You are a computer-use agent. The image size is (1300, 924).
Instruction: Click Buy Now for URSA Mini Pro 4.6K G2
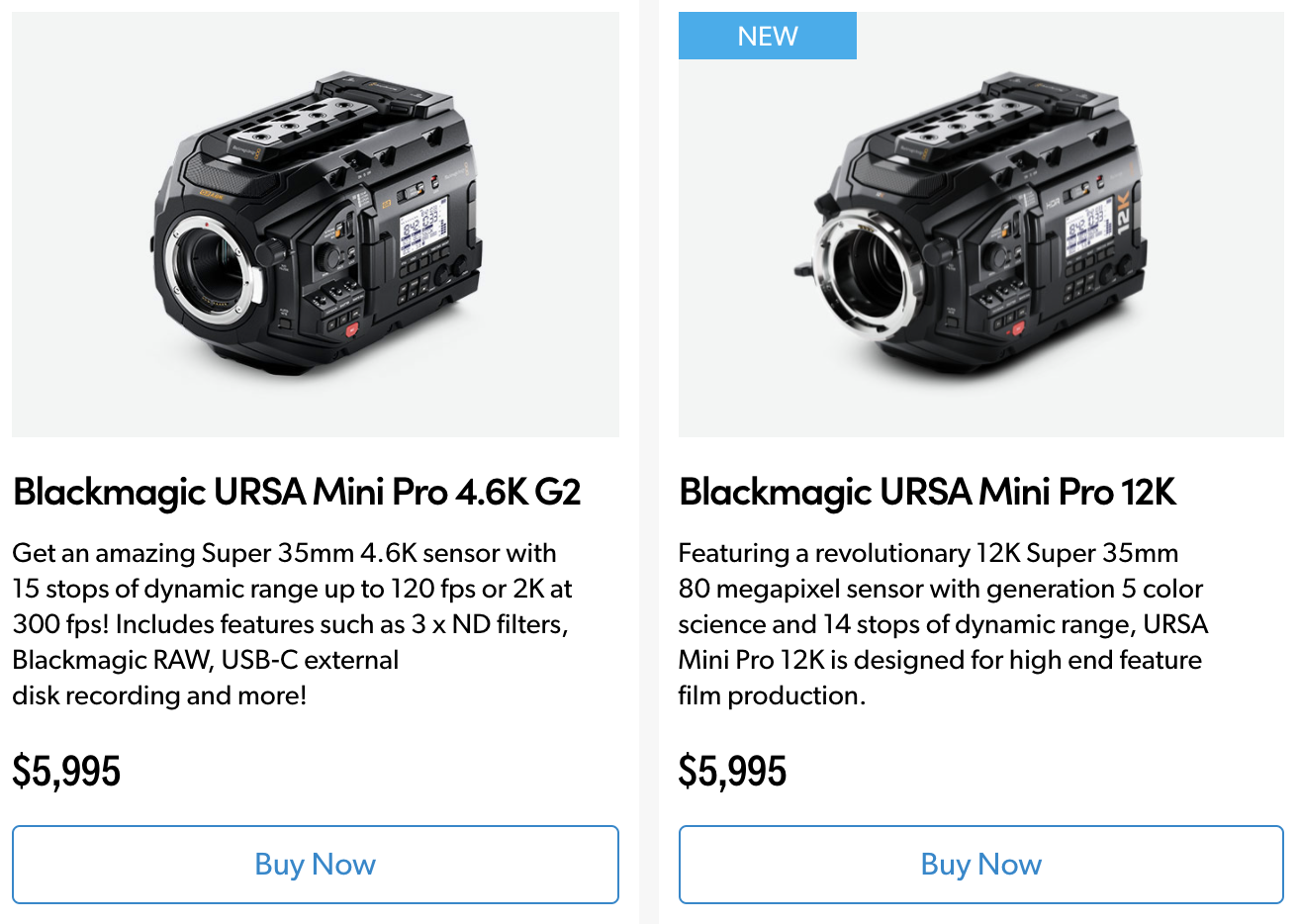[315, 865]
